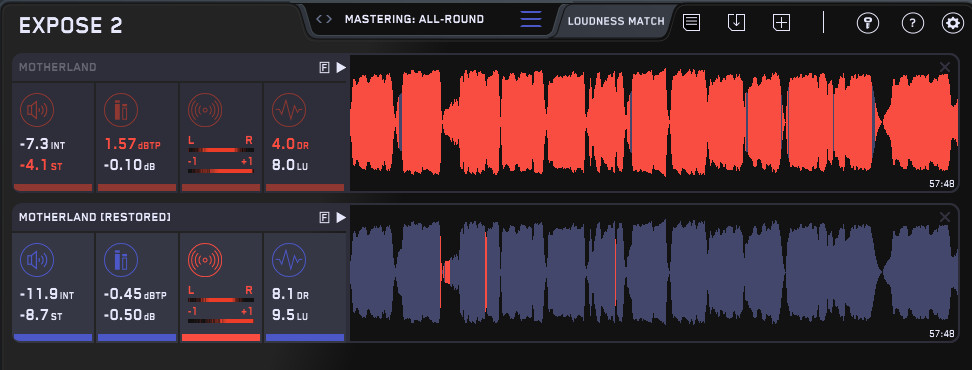Click the blue loudness speaker icon on Restored
Viewport: 972px width, 370px height.
[x=37, y=260]
